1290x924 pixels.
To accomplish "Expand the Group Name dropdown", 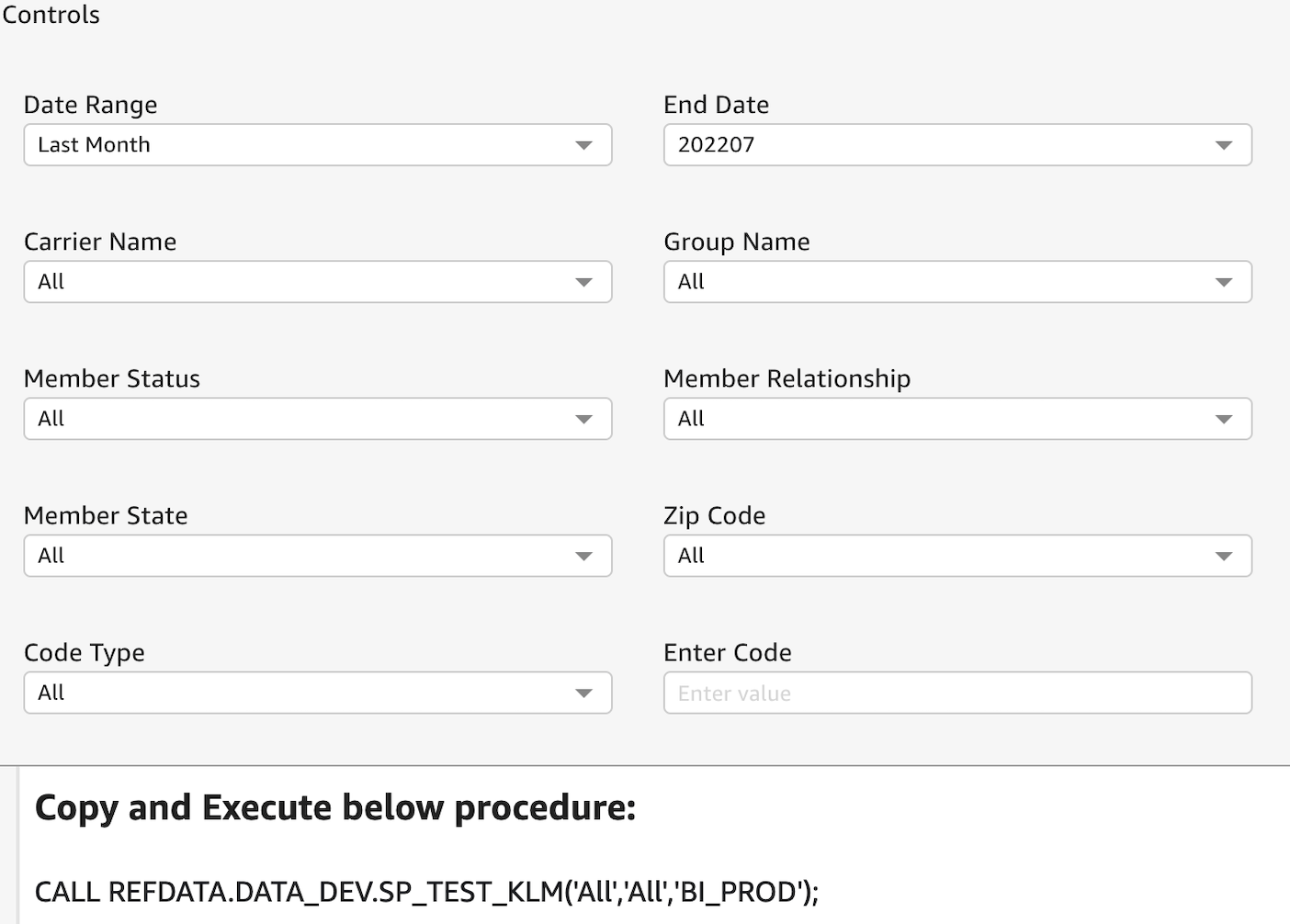I will [x=956, y=281].
